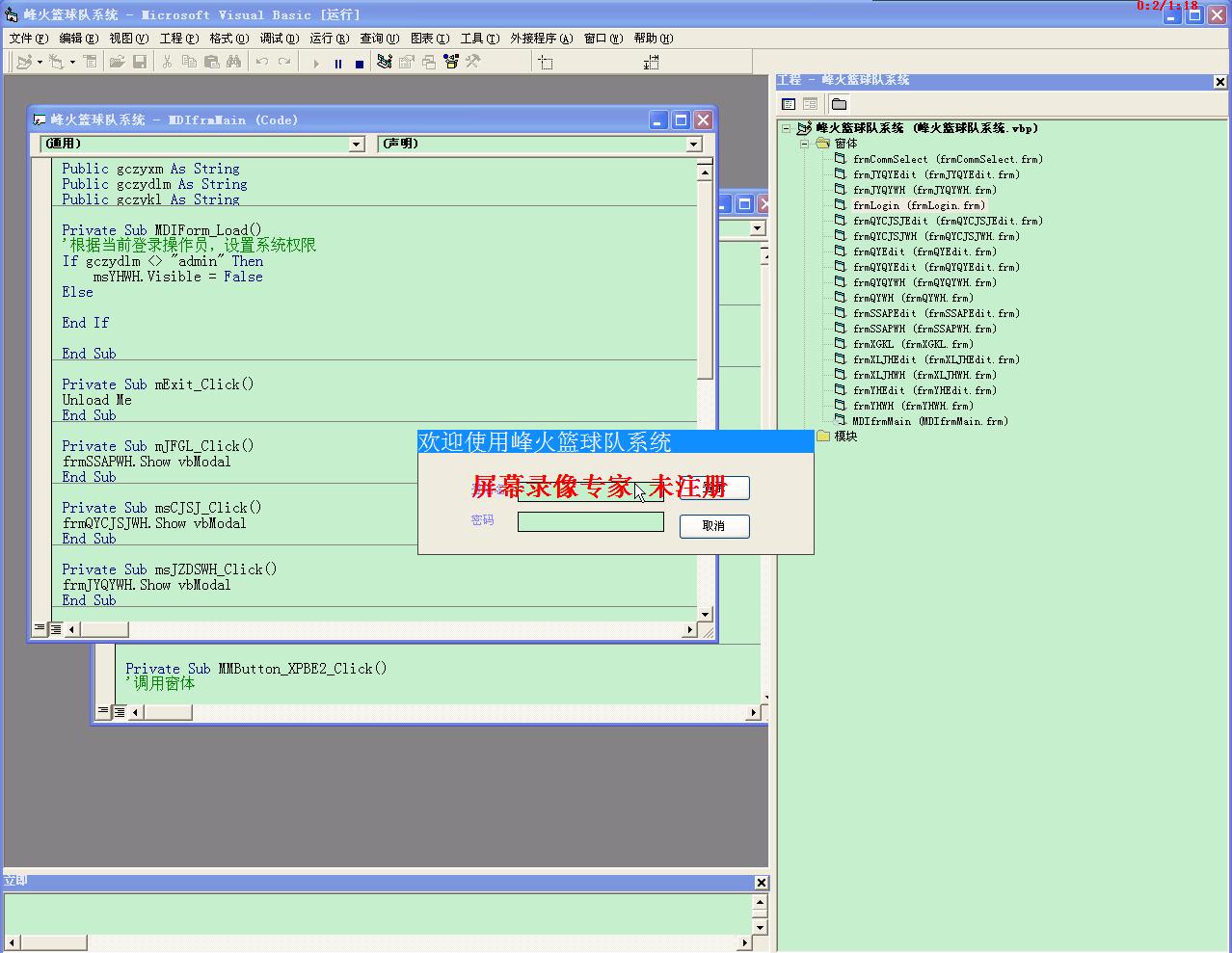
Task: Click code window vertical scrollbar down arrow
Action: (x=705, y=614)
